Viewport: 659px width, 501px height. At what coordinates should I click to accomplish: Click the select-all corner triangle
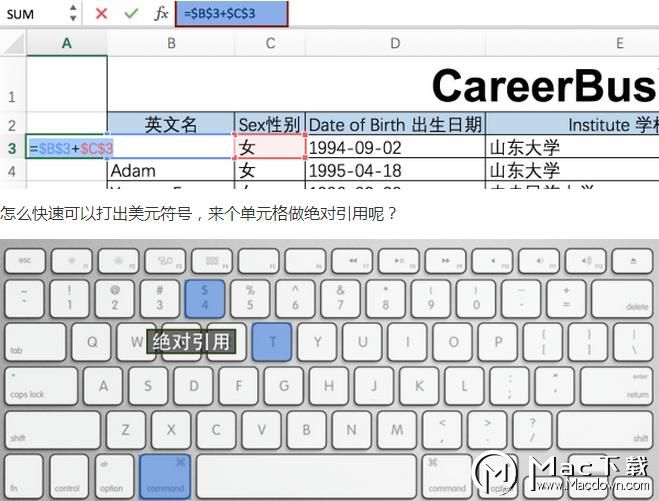pyautogui.click(x=14, y=44)
